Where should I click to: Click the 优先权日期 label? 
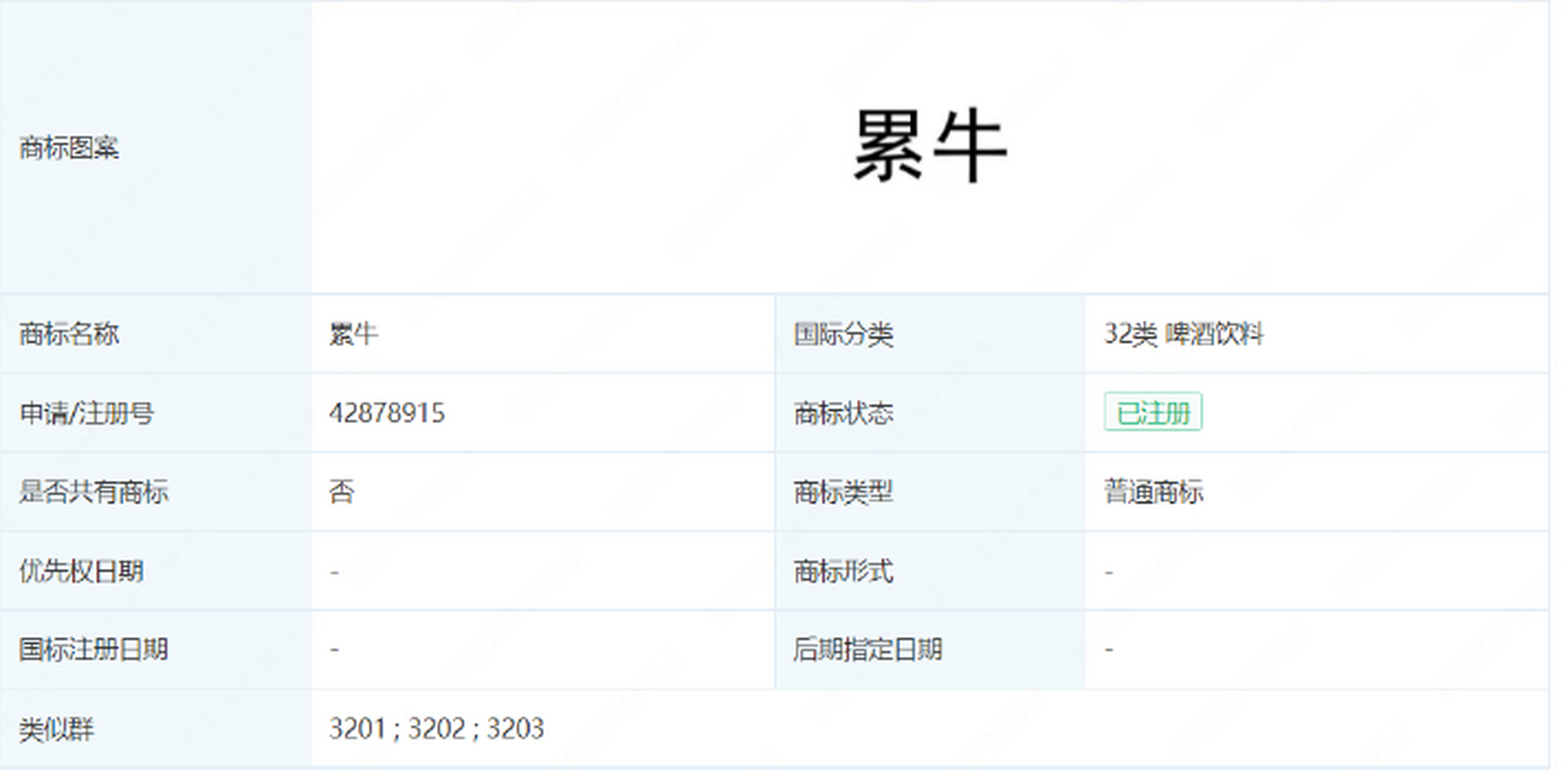click(x=81, y=571)
